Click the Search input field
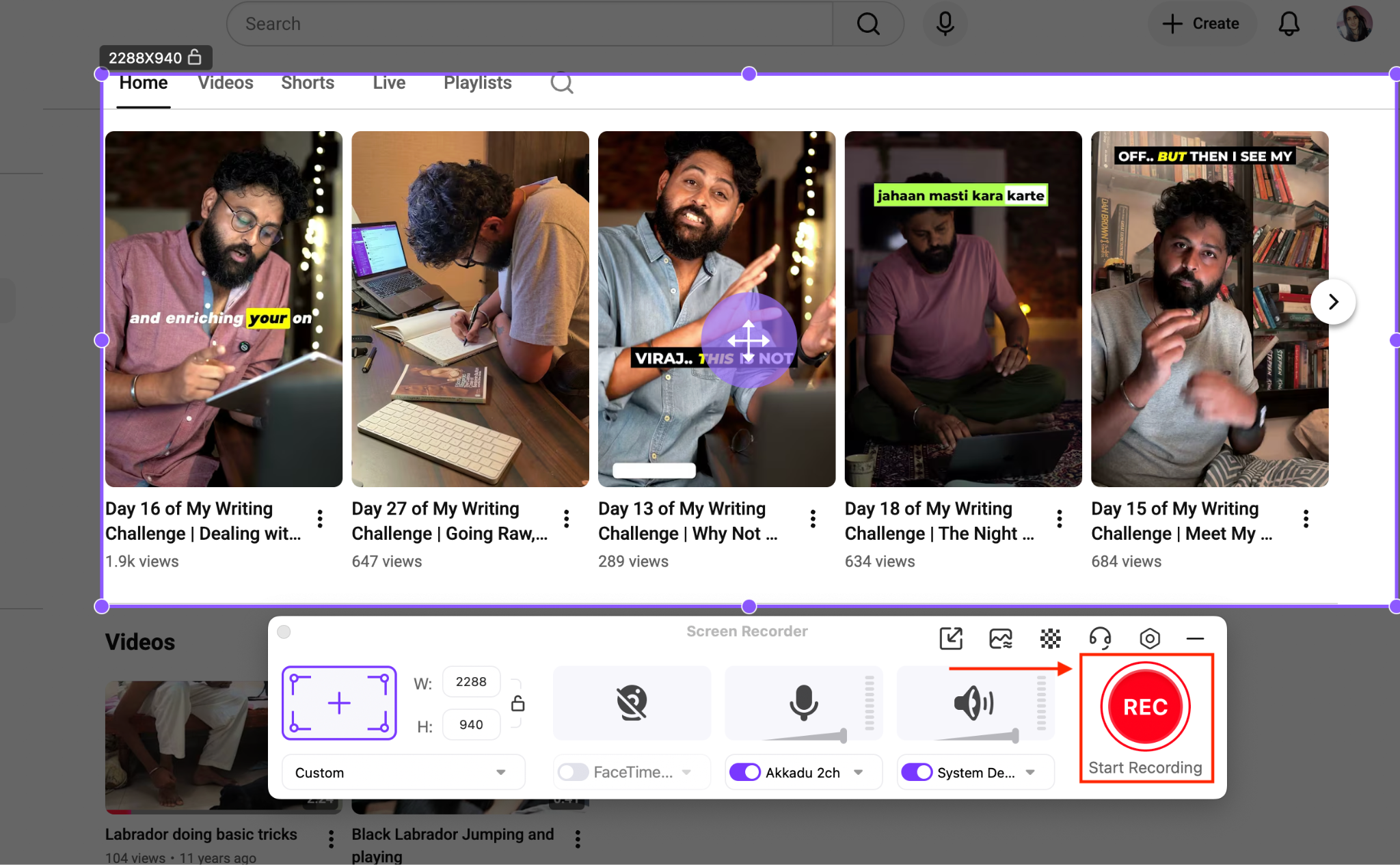1400x865 pixels. click(530, 24)
